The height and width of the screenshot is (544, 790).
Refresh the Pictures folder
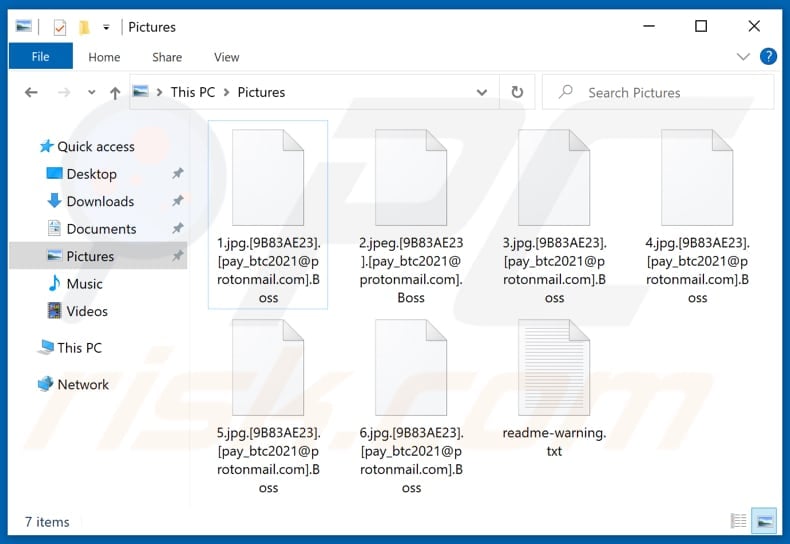(x=517, y=92)
